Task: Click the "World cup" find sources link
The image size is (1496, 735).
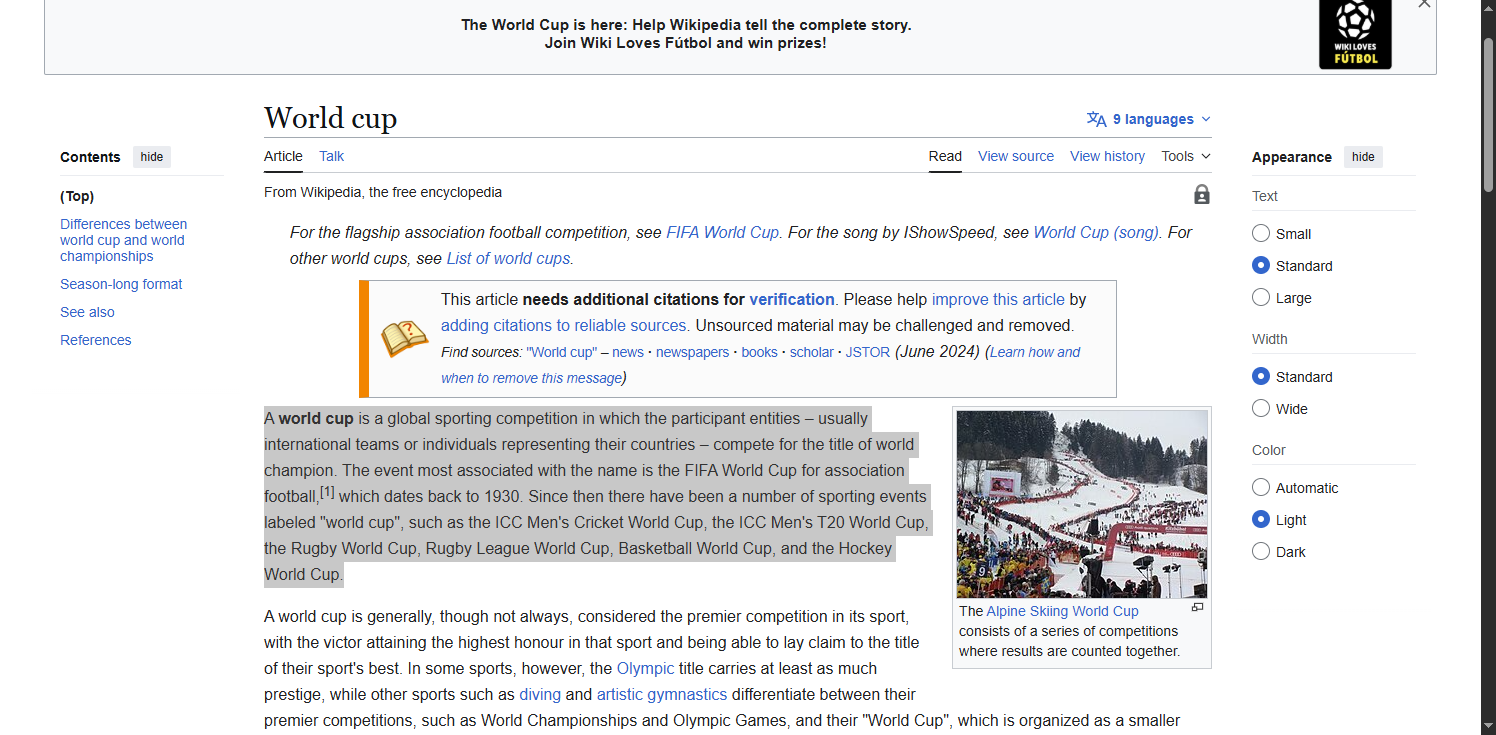Action: tap(561, 352)
